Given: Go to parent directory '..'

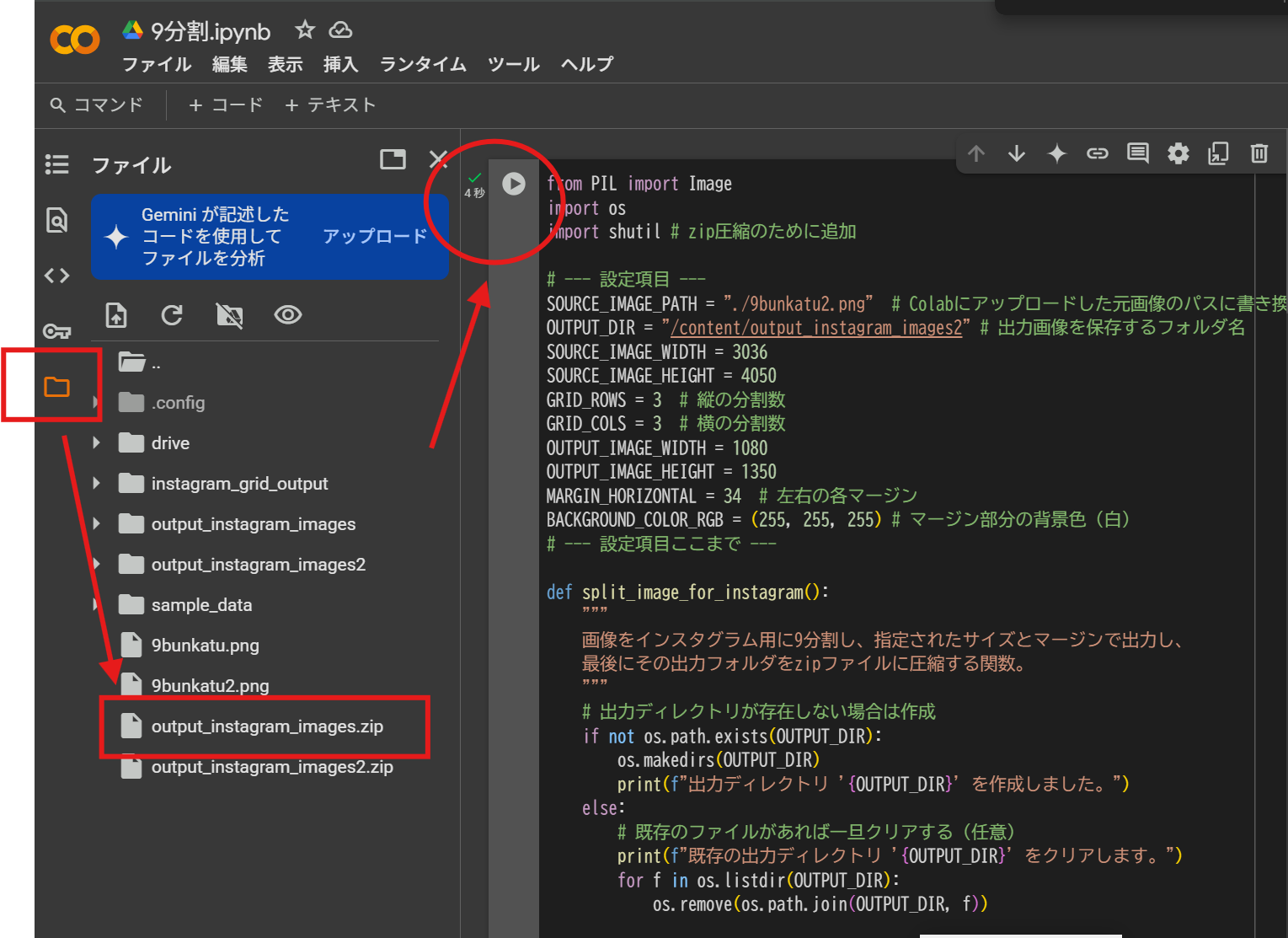Looking at the screenshot, I should tap(139, 362).
